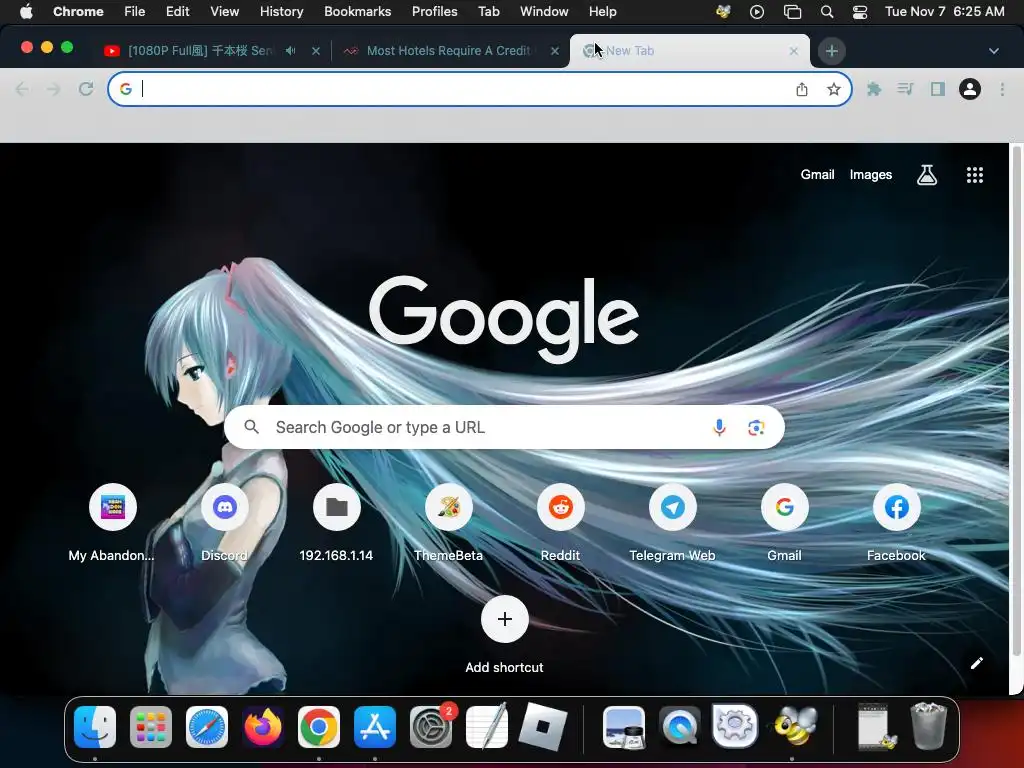
Task: Click the forward navigation arrow
Action: (x=54, y=89)
